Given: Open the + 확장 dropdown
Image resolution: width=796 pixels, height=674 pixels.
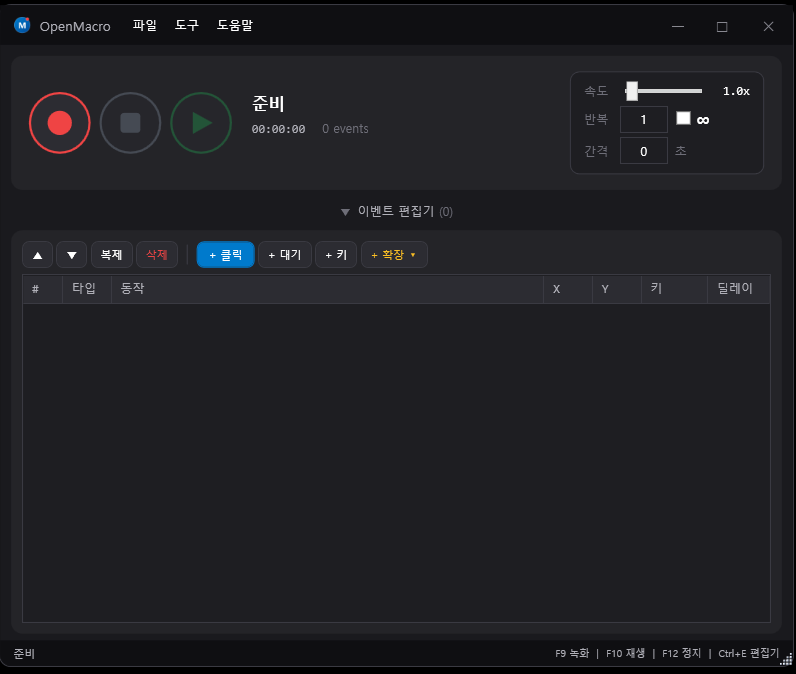Looking at the screenshot, I should point(394,255).
